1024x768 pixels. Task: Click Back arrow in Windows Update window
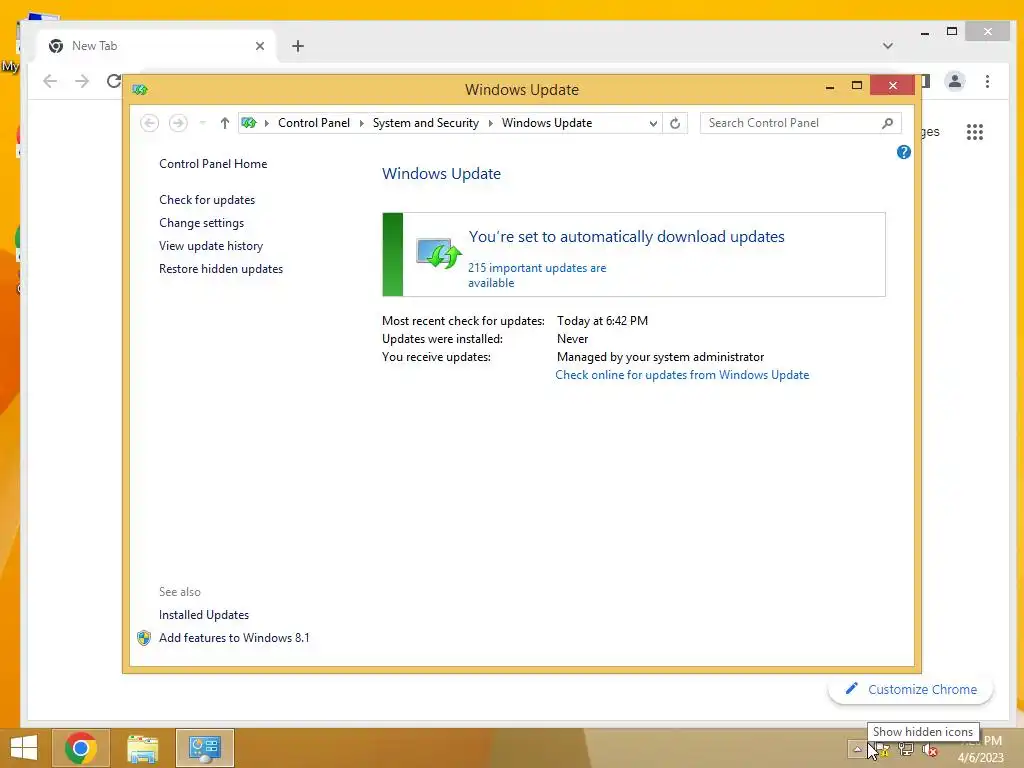150,123
